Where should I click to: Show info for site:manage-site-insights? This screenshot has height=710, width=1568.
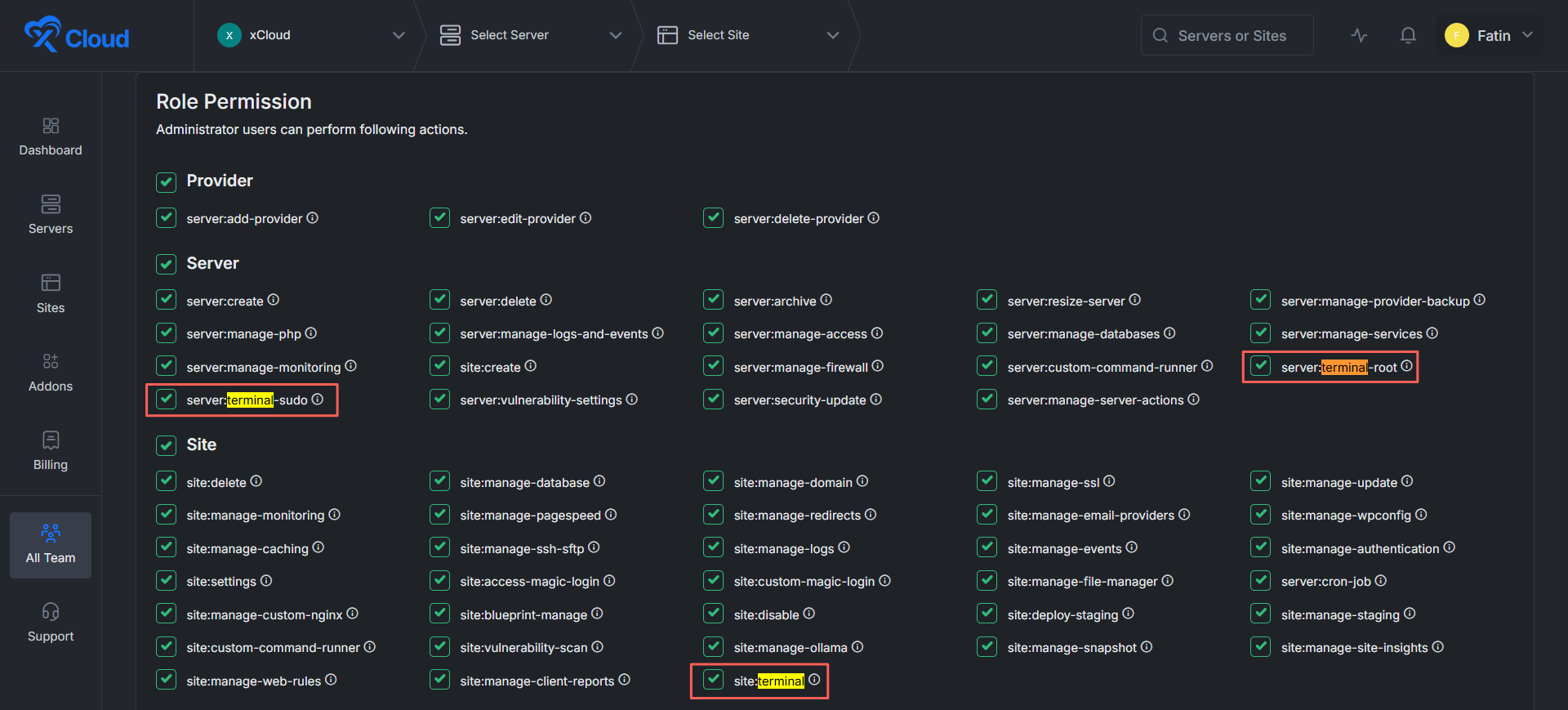coord(1437,646)
